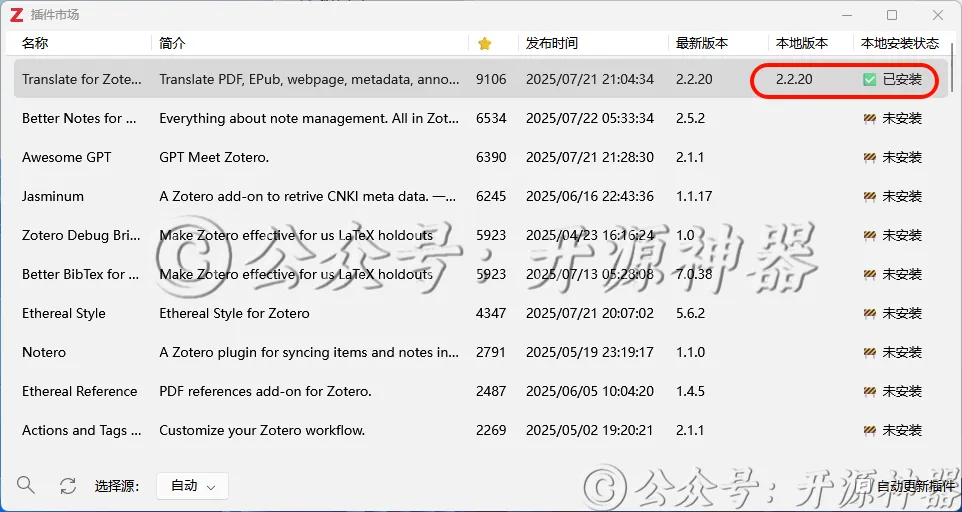Select the Awesome GPT plugin name

pyautogui.click(x=67, y=158)
